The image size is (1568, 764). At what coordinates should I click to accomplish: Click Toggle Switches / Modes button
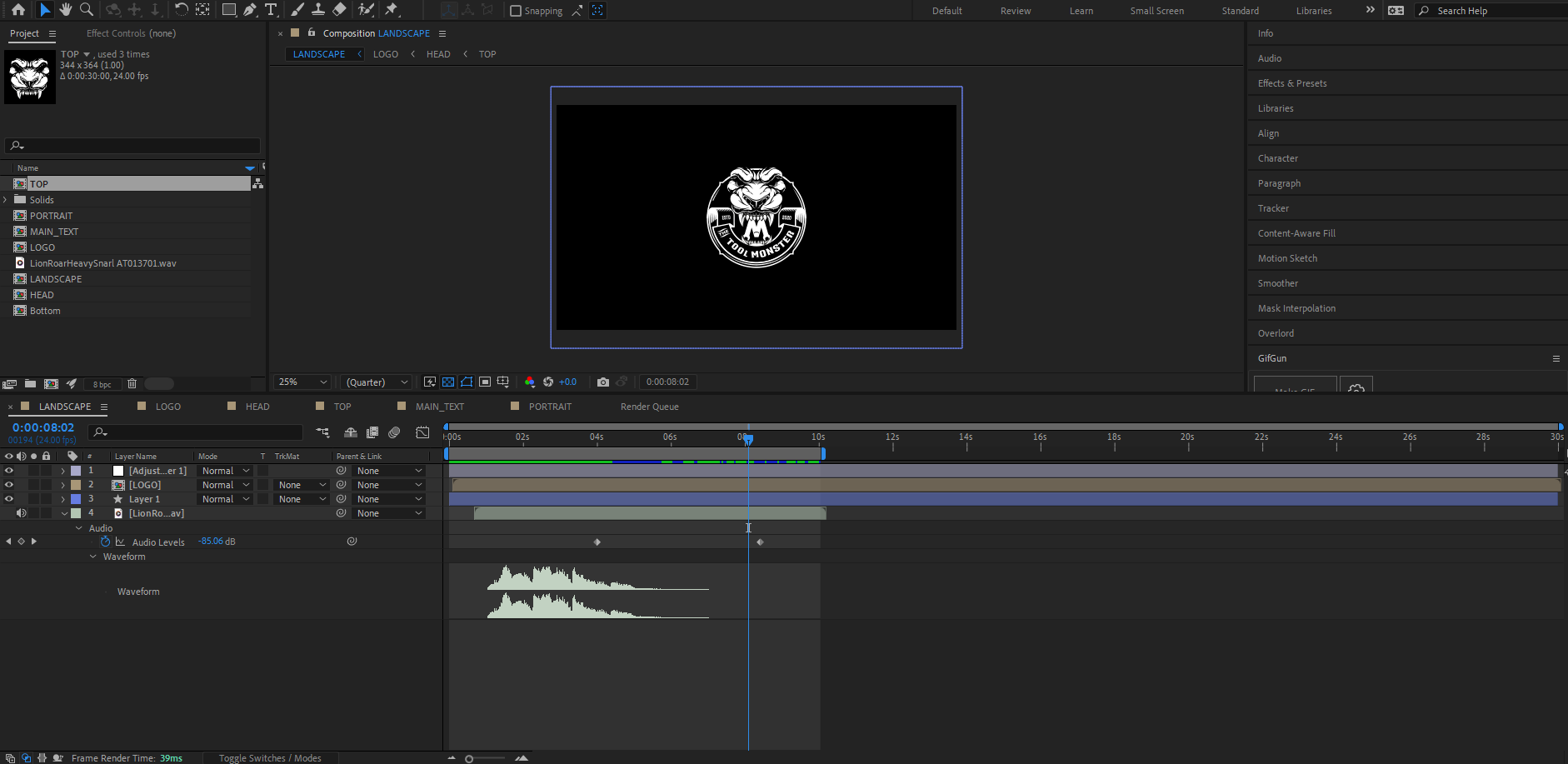[270, 758]
